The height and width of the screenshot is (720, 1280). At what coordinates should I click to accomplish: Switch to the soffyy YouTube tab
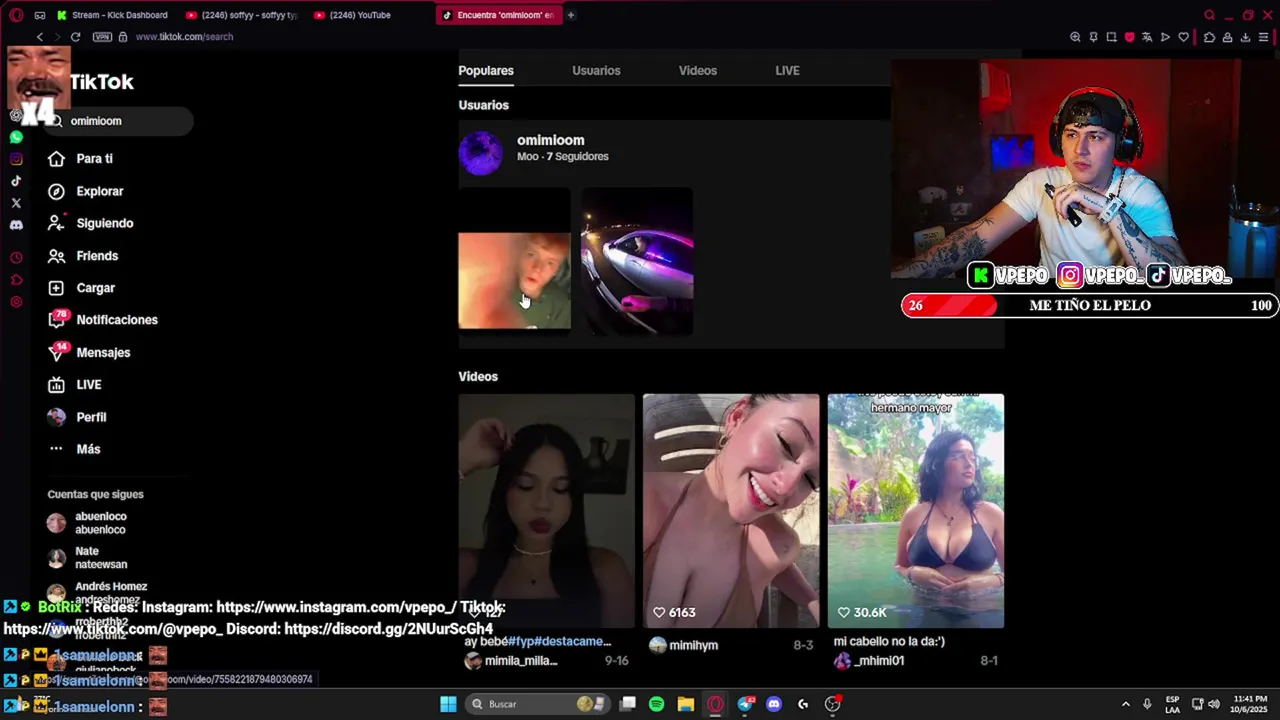tap(242, 15)
